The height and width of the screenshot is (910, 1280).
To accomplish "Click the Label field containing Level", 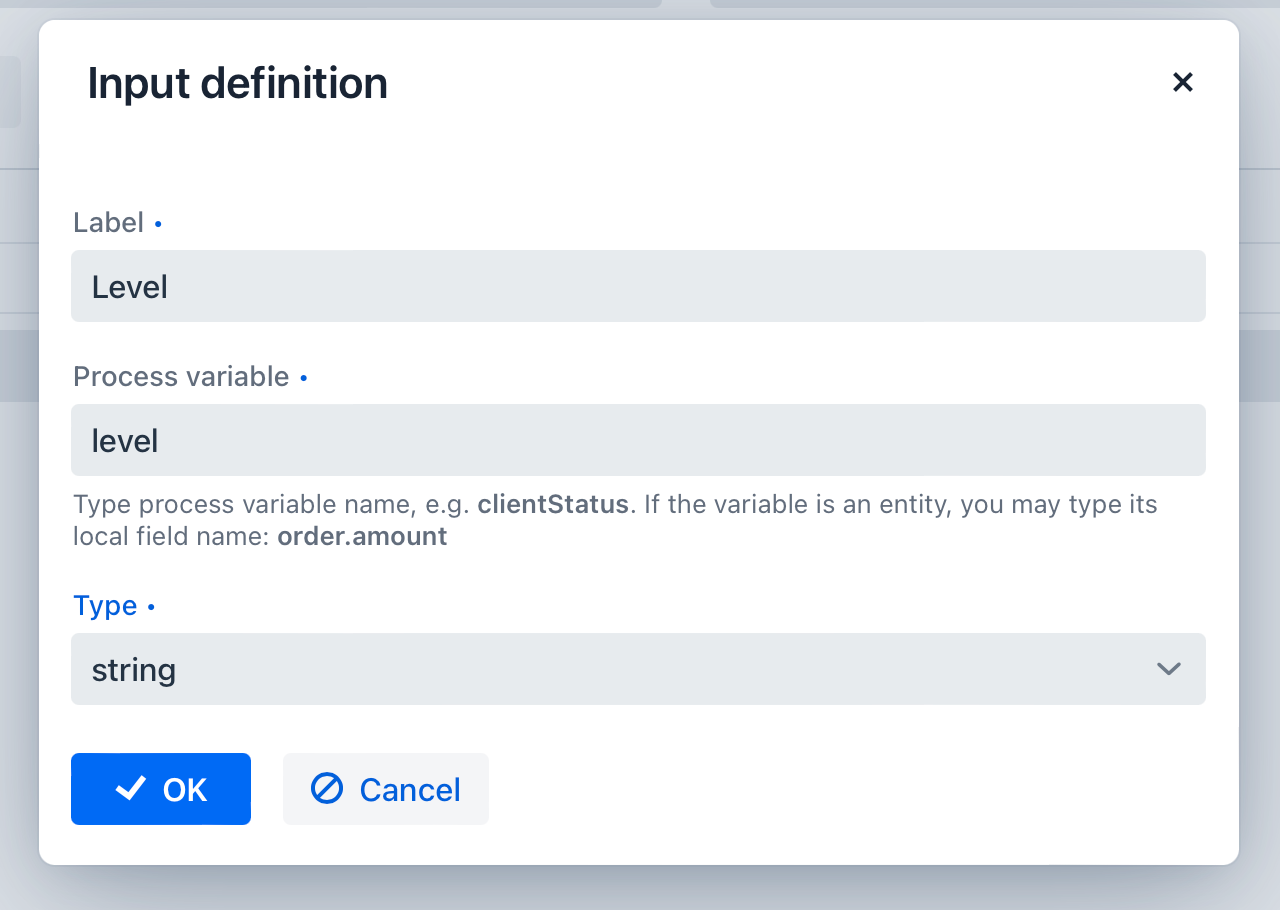I will click(x=639, y=286).
